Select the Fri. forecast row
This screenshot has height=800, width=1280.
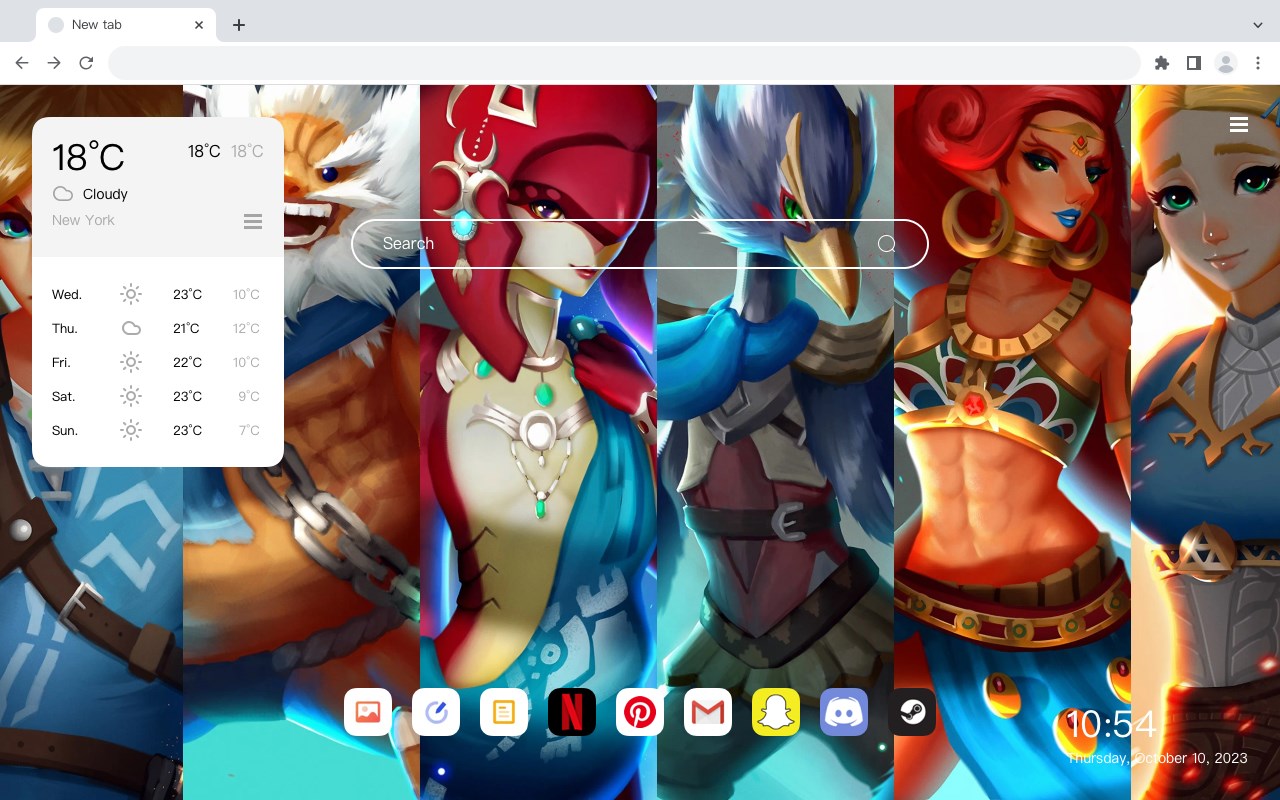pyautogui.click(x=157, y=362)
